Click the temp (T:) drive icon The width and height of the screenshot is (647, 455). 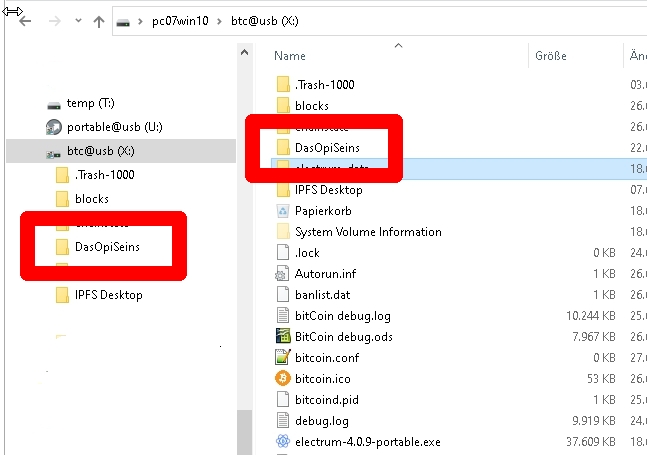[x=54, y=106]
